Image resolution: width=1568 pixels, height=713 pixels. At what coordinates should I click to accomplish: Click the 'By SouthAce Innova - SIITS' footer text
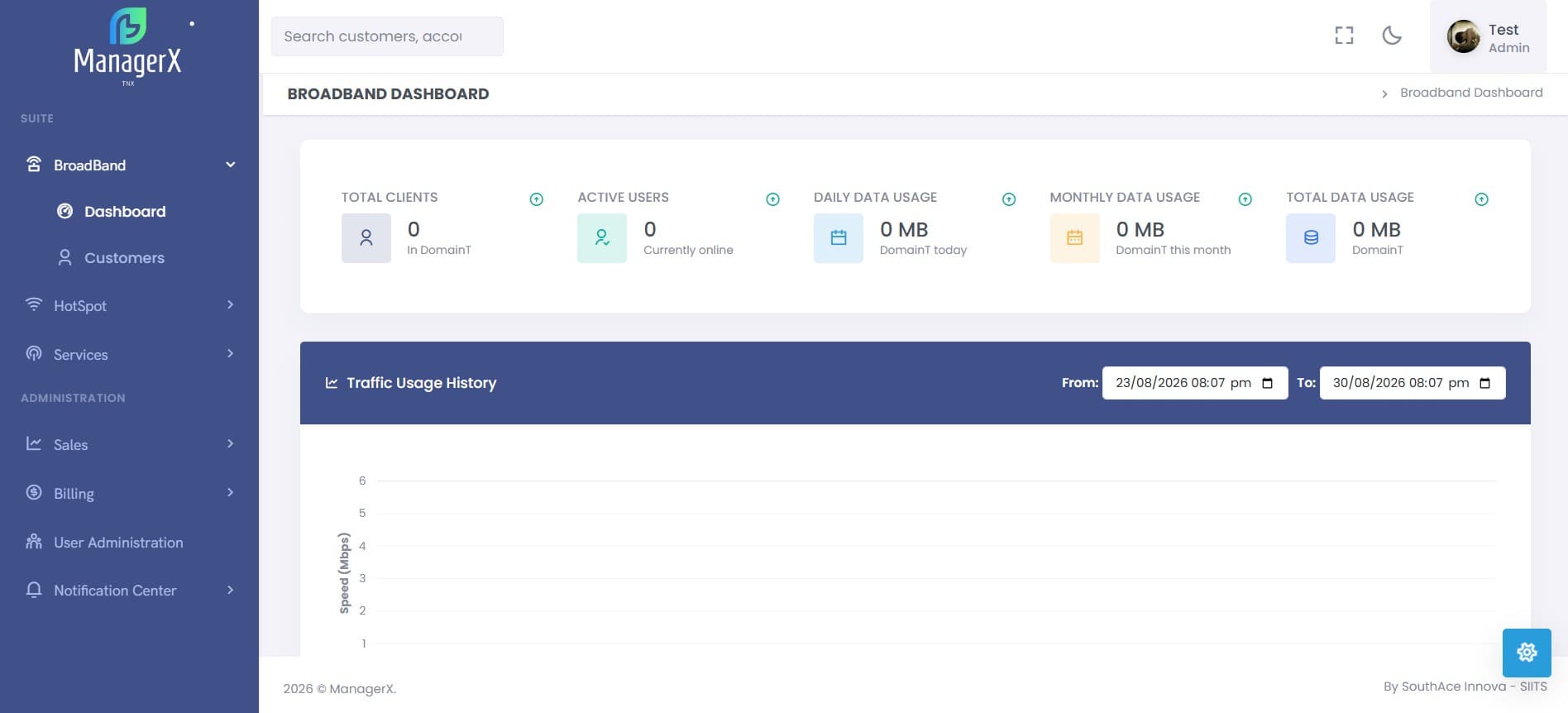coord(1465,687)
